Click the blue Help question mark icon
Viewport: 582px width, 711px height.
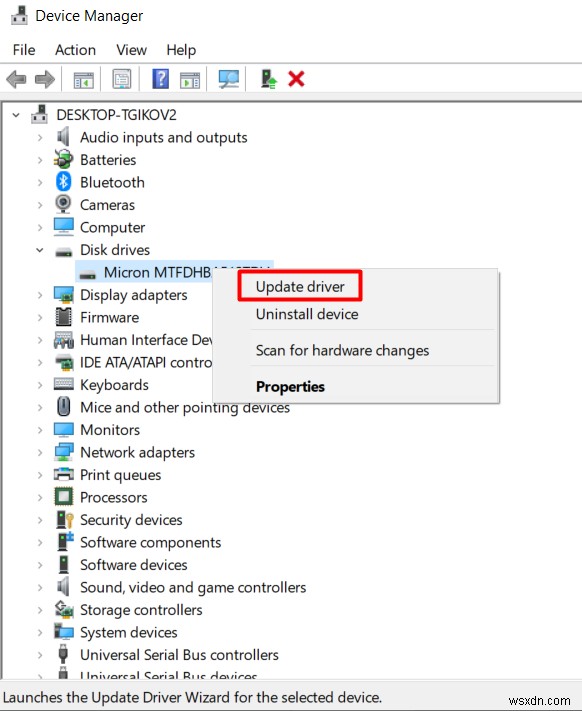tap(160, 79)
